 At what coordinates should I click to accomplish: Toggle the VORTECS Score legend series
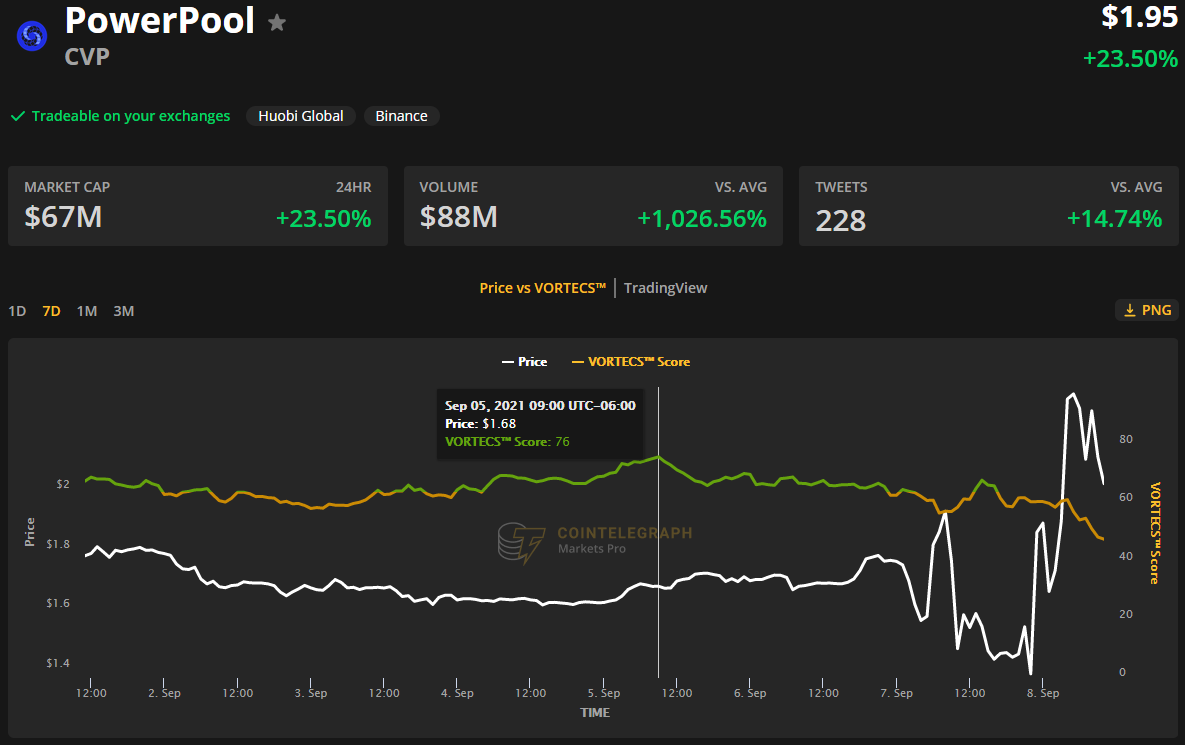630,362
